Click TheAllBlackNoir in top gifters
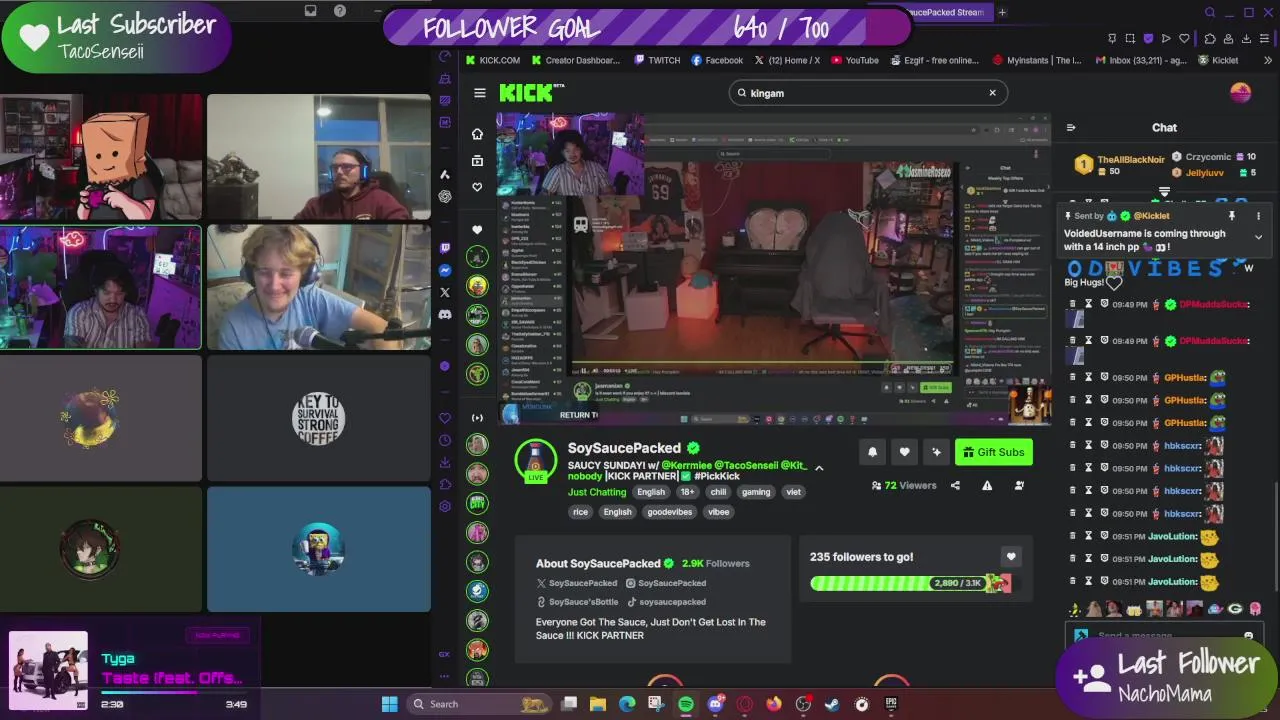This screenshot has height=720, width=1280. (x=1131, y=160)
